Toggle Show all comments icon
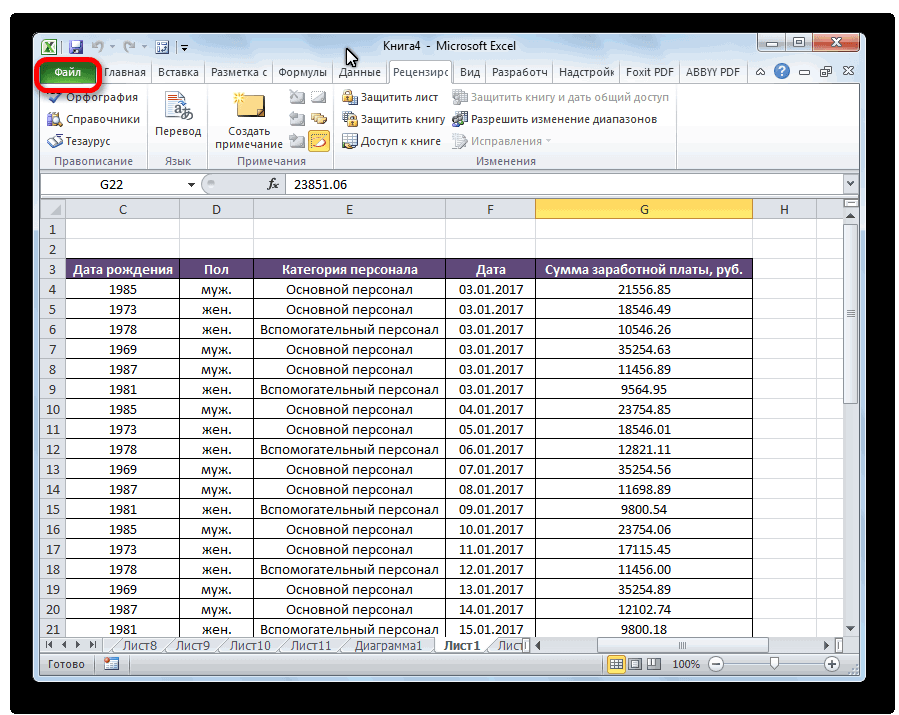Viewport: 899px width, 715px height. click(x=318, y=119)
